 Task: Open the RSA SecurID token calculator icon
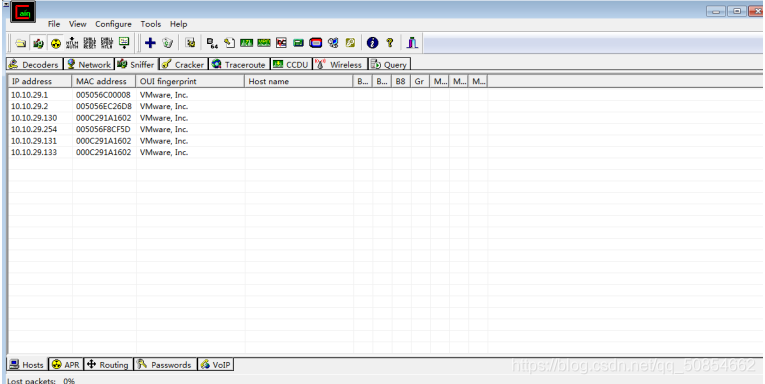(x=316, y=43)
